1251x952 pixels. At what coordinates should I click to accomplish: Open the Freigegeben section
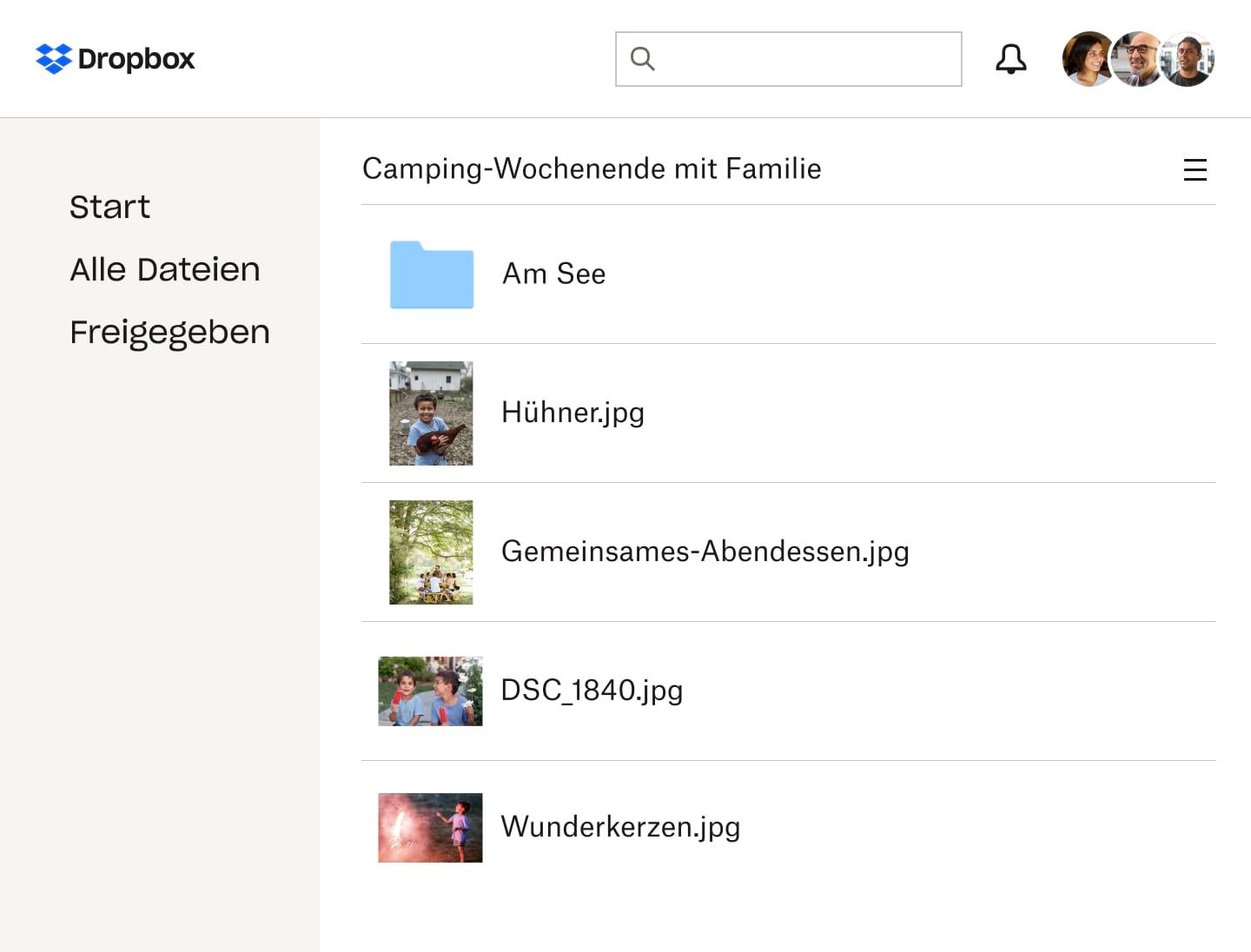(169, 332)
